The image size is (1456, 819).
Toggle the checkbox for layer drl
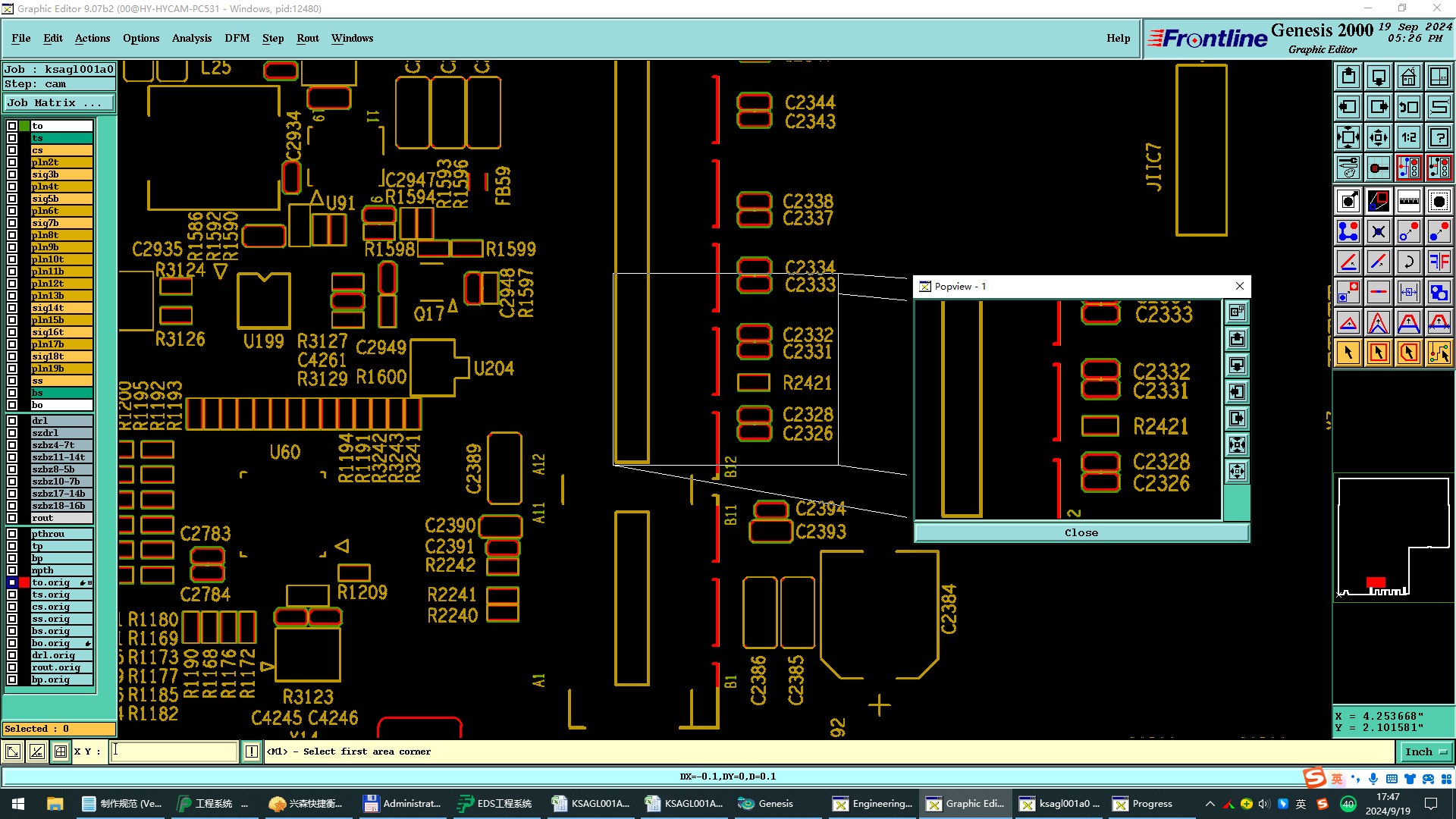pyautogui.click(x=12, y=421)
